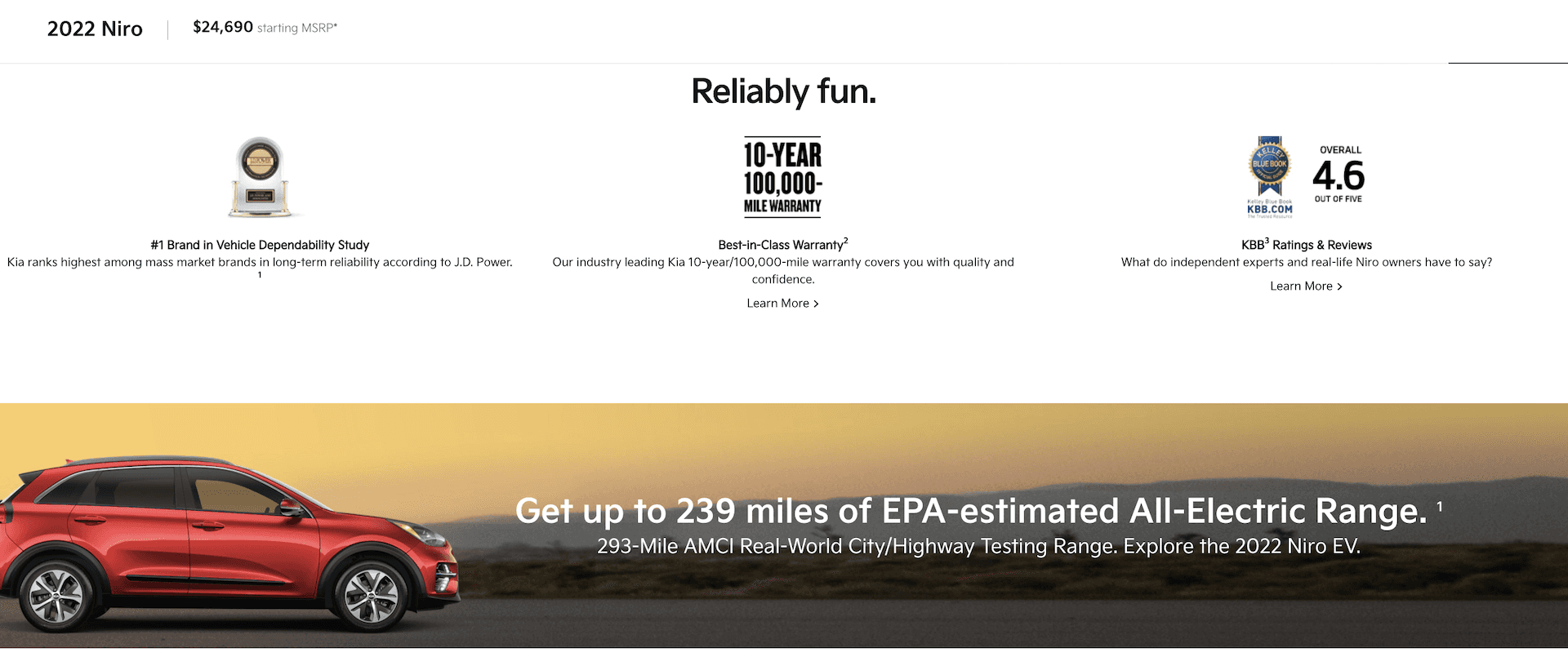Click the "Reliably fun." section heading
This screenshot has height=657, width=1568.
tap(783, 91)
